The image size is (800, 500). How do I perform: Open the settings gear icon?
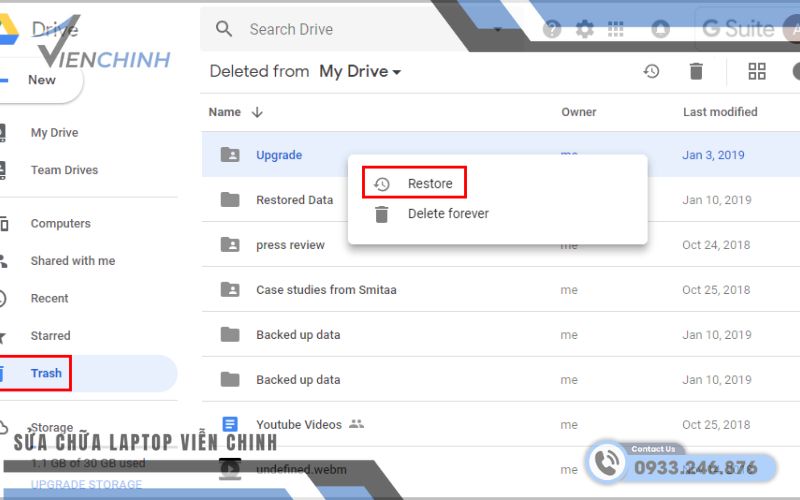coord(584,29)
